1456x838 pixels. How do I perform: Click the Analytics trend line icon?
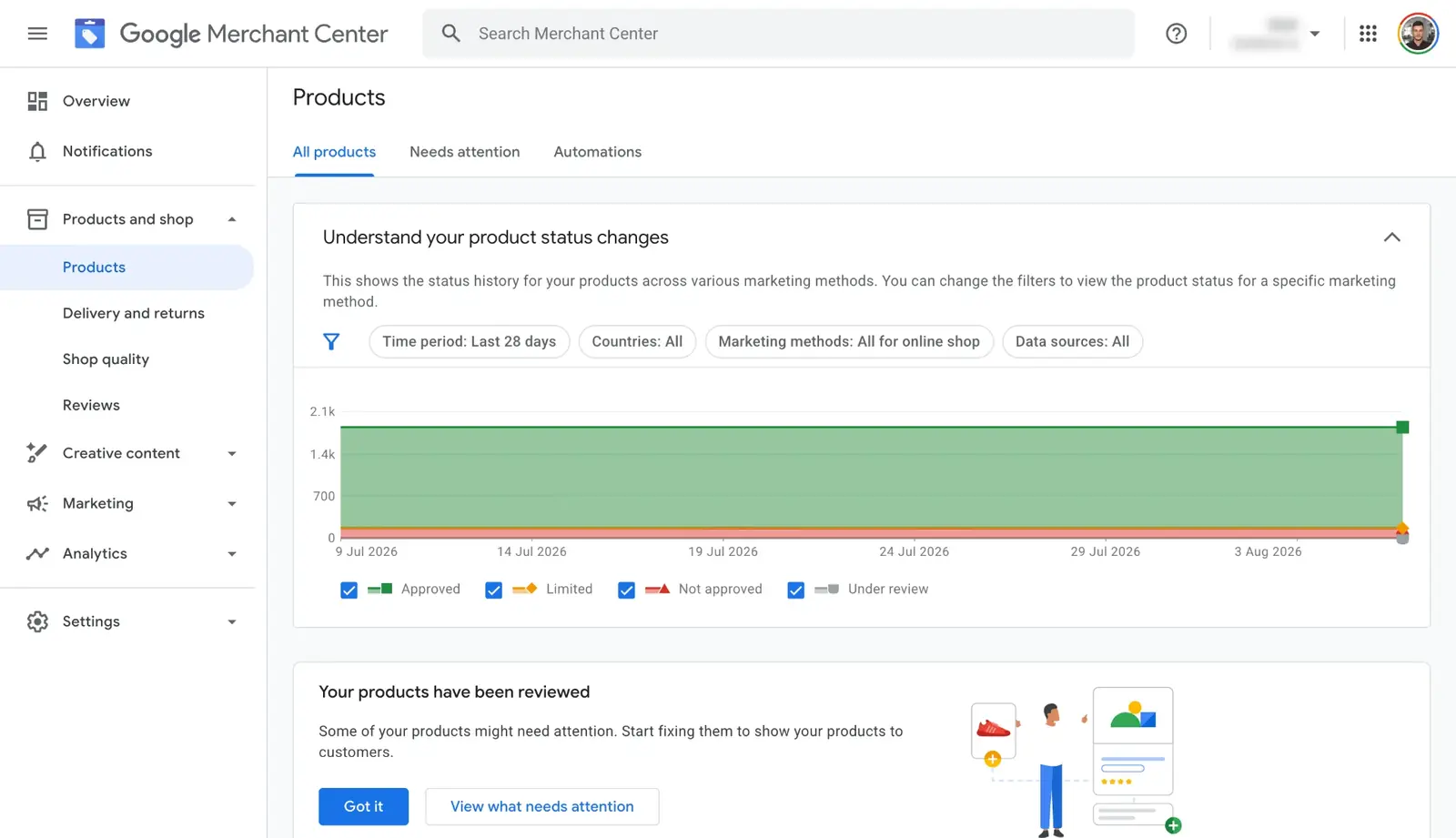[x=37, y=553]
